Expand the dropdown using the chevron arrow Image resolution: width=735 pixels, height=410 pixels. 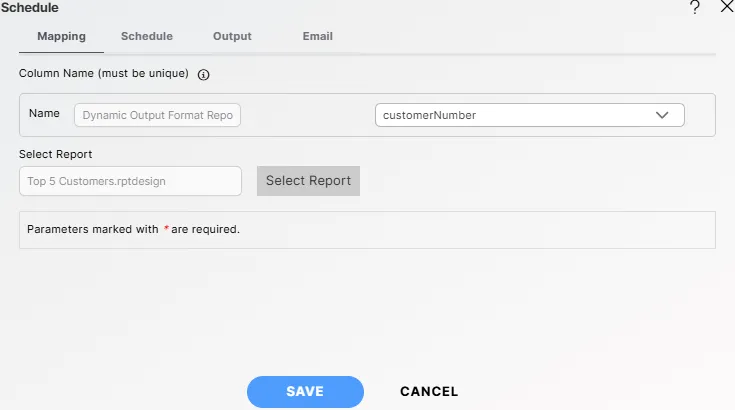point(661,115)
